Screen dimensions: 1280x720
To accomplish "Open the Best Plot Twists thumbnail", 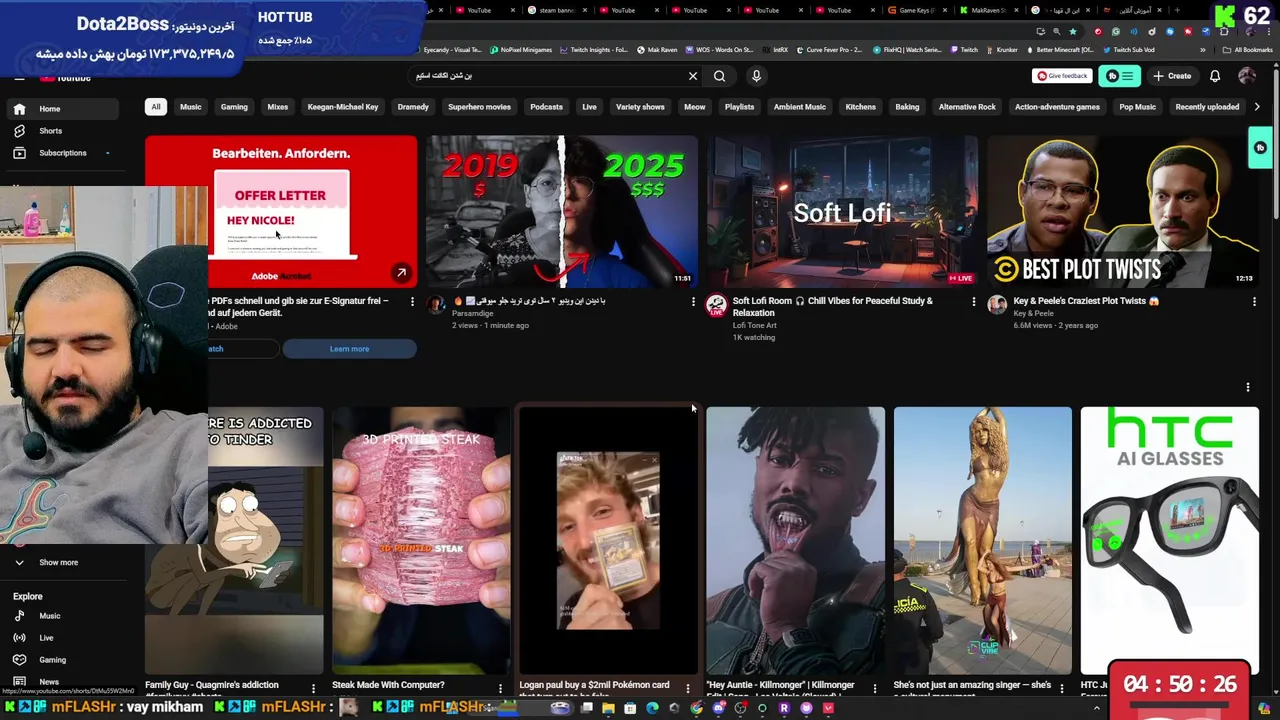I will tap(1122, 212).
